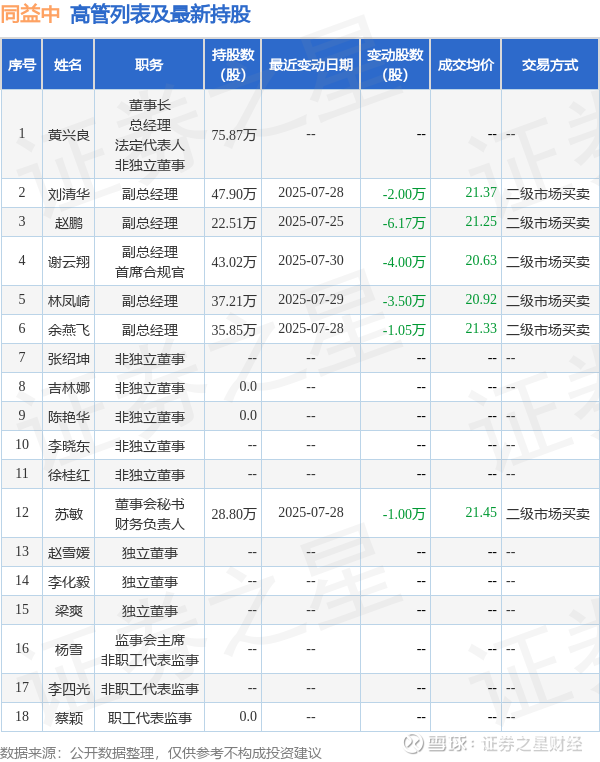This screenshot has height=762, width=600.
Task: Click the 董事会秘书 position text
Action: pyautogui.click(x=150, y=504)
